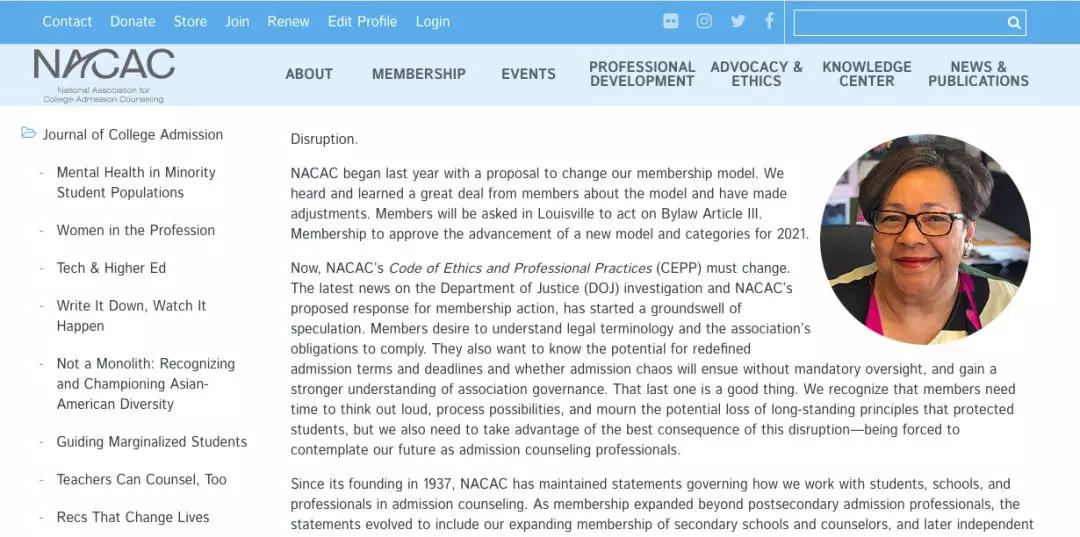Screen dimensions: 1080x537
Task: Collapse the Journal of College Admission folder
Action: pos(29,134)
